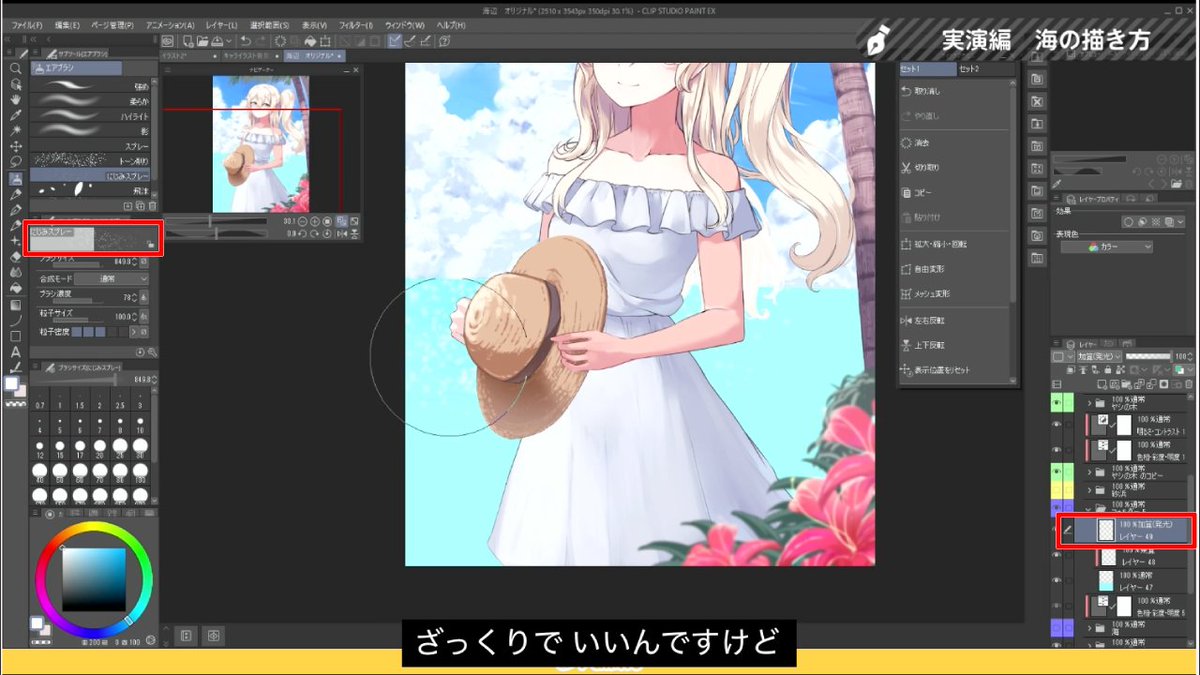Select the Hand move-view tool
Viewport: 1200px width, 675px height.
point(16,100)
